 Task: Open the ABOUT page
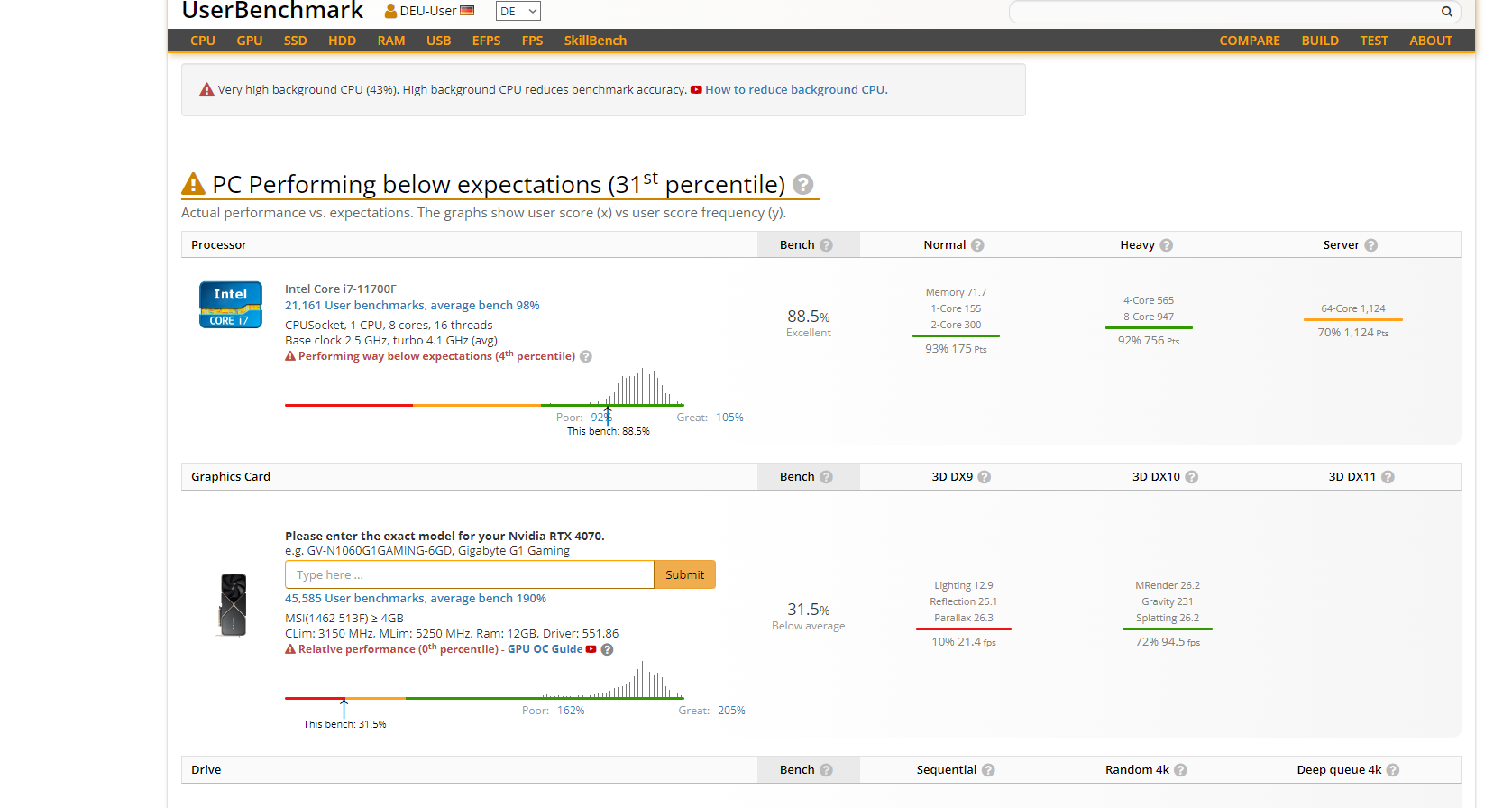tap(1431, 41)
